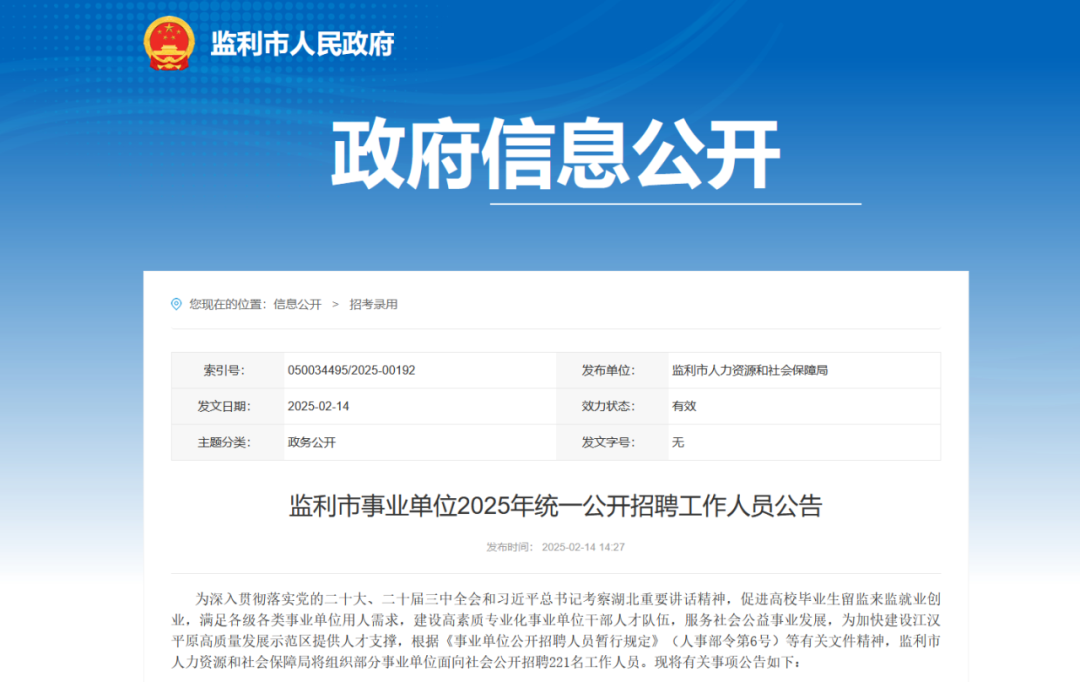
Task: Click the 发布单位 label cell
Action: pos(612,371)
